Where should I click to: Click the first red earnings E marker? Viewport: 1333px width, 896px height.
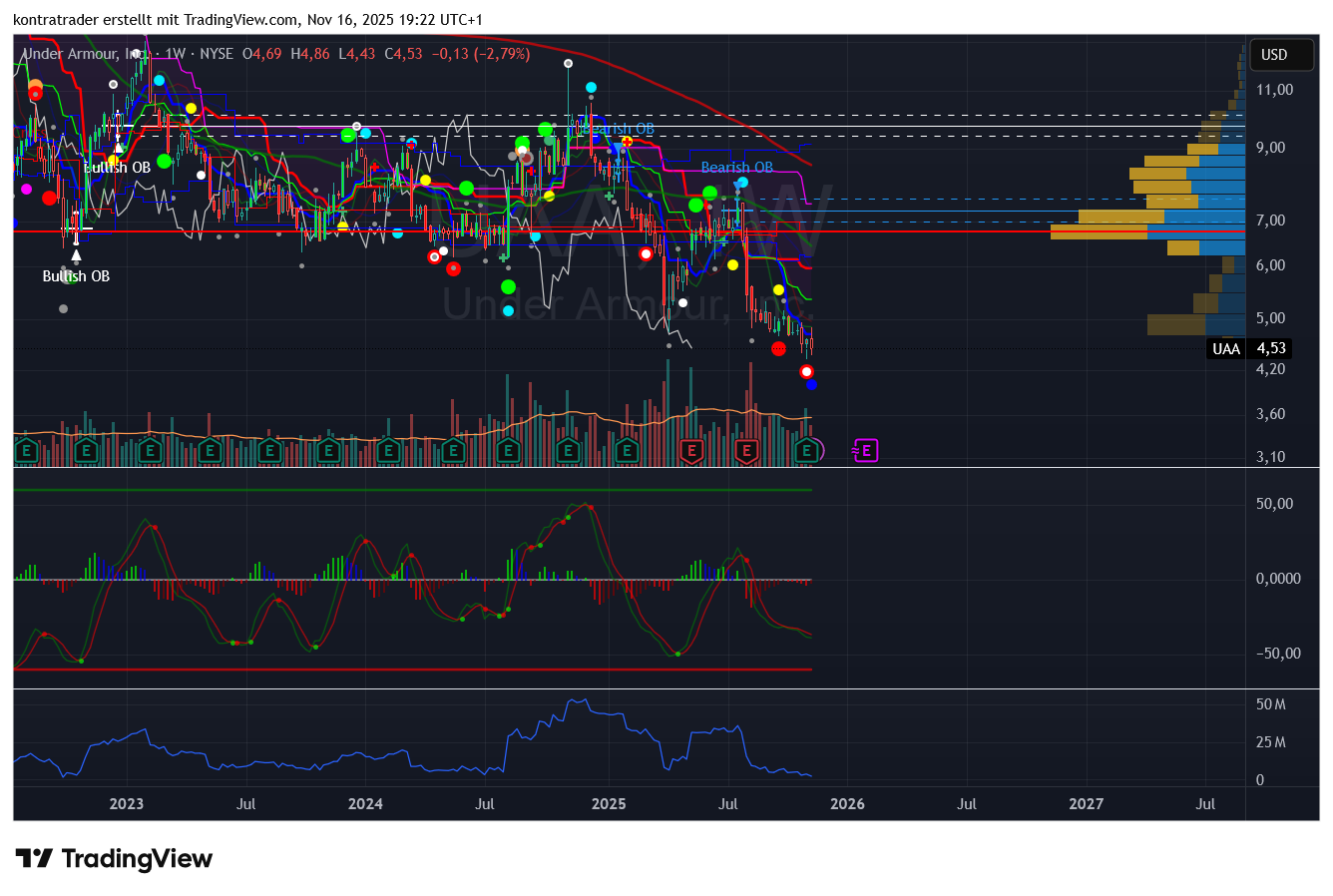coord(690,451)
